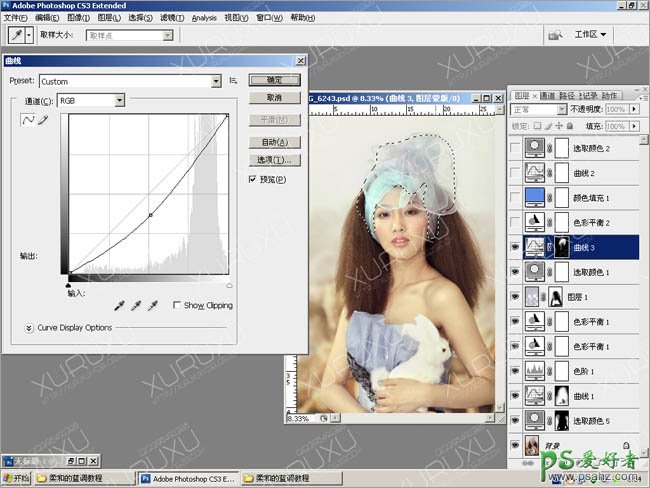Select the pencil draw-curve tool
This screenshot has height=488, width=650.
tap(42, 120)
